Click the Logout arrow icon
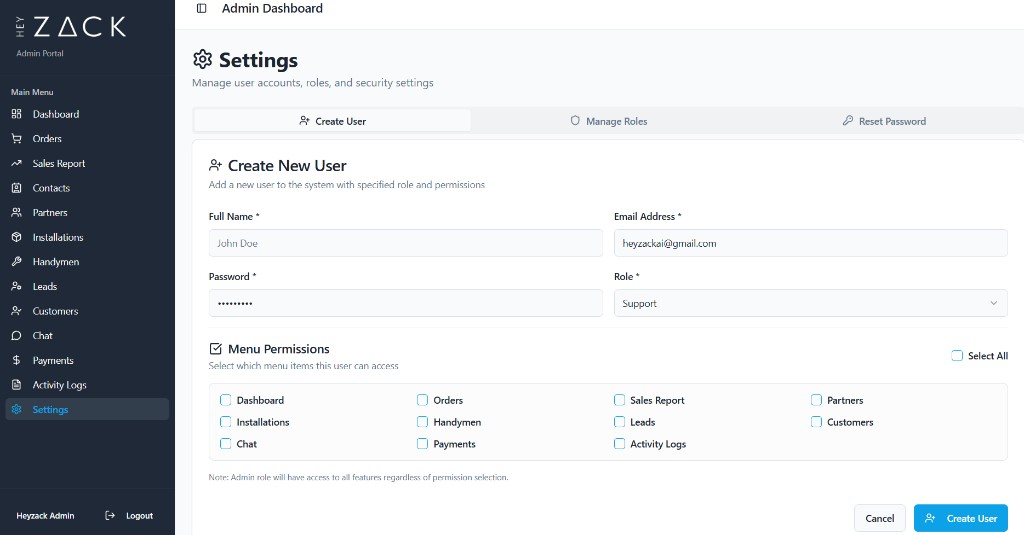Image resolution: width=1024 pixels, height=535 pixels. click(x=110, y=515)
